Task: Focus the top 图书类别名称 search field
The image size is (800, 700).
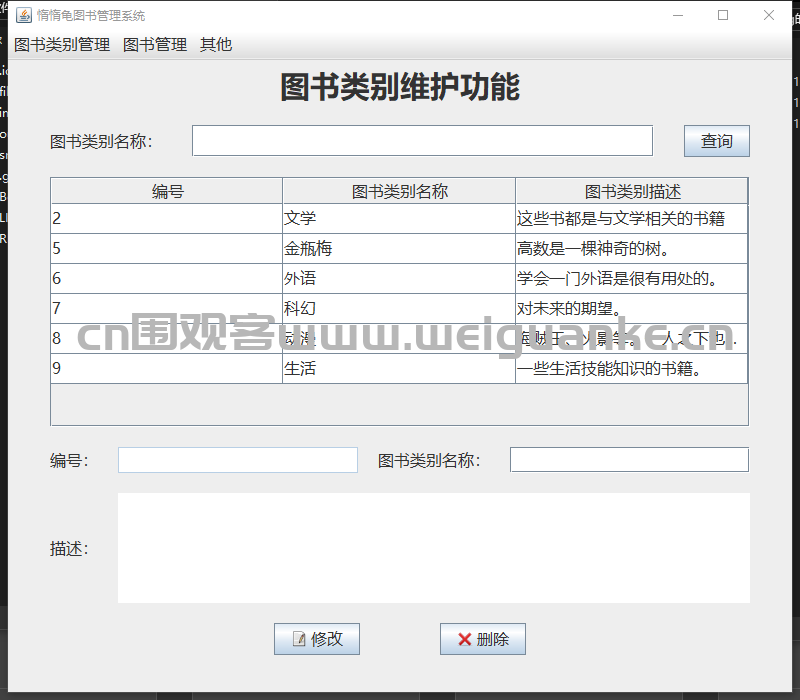Action: [x=422, y=141]
